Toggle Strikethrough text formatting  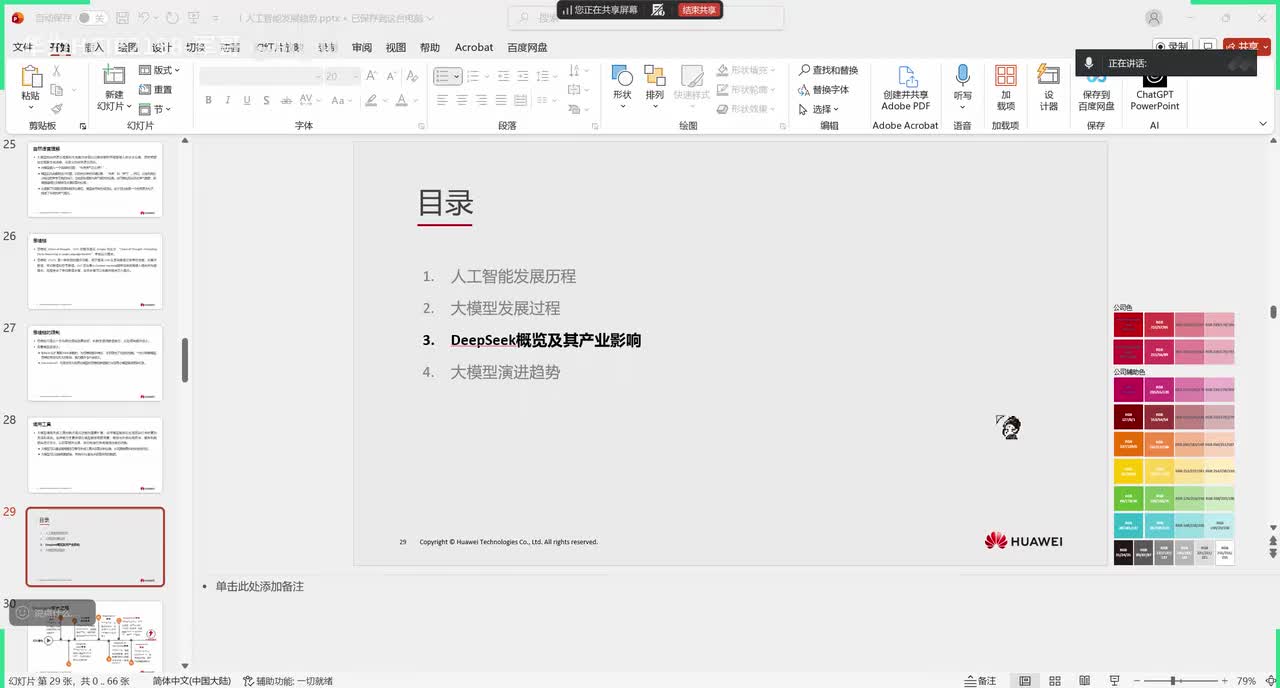point(284,100)
